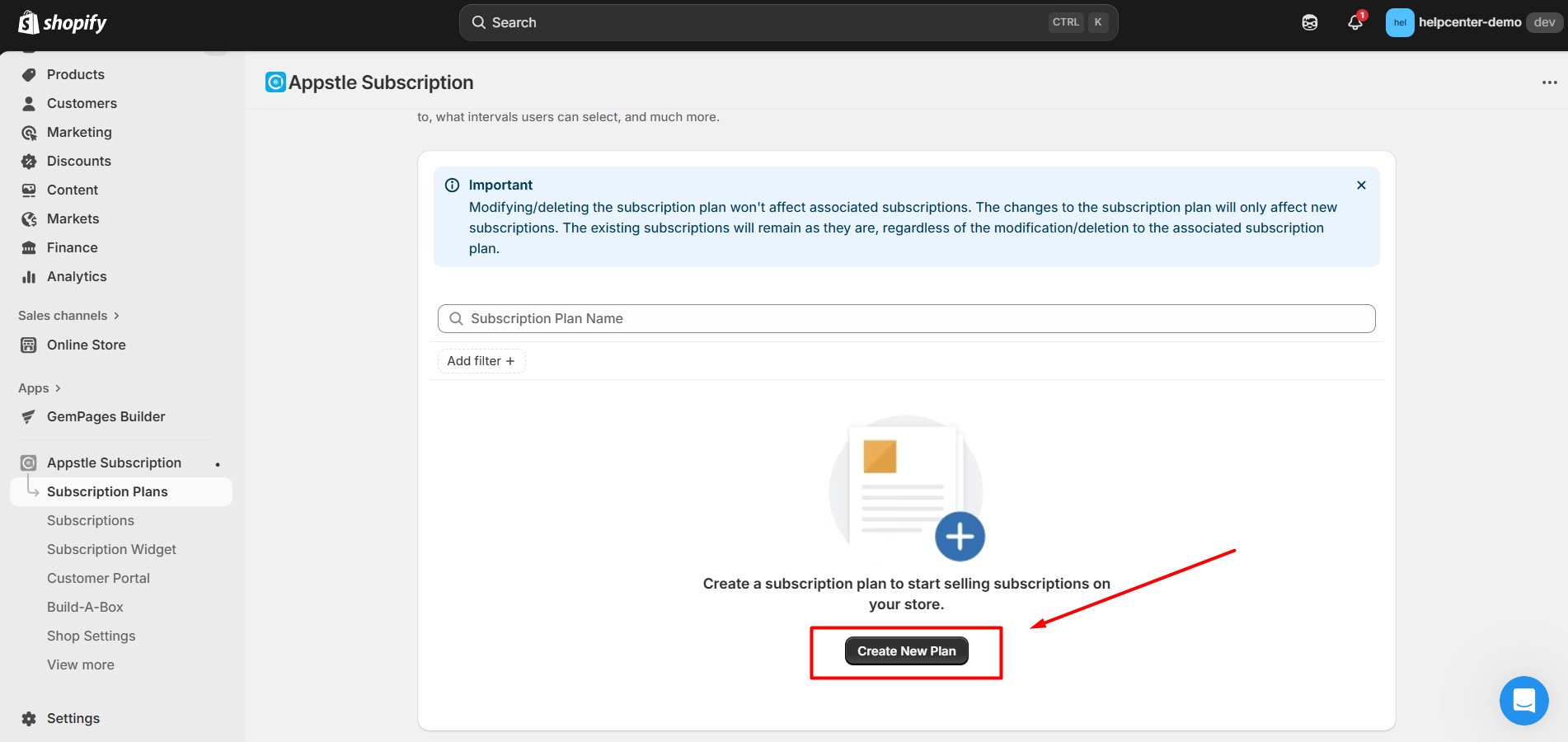Click the Create New Plan button
1568x742 pixels.
tap(906, 650)
